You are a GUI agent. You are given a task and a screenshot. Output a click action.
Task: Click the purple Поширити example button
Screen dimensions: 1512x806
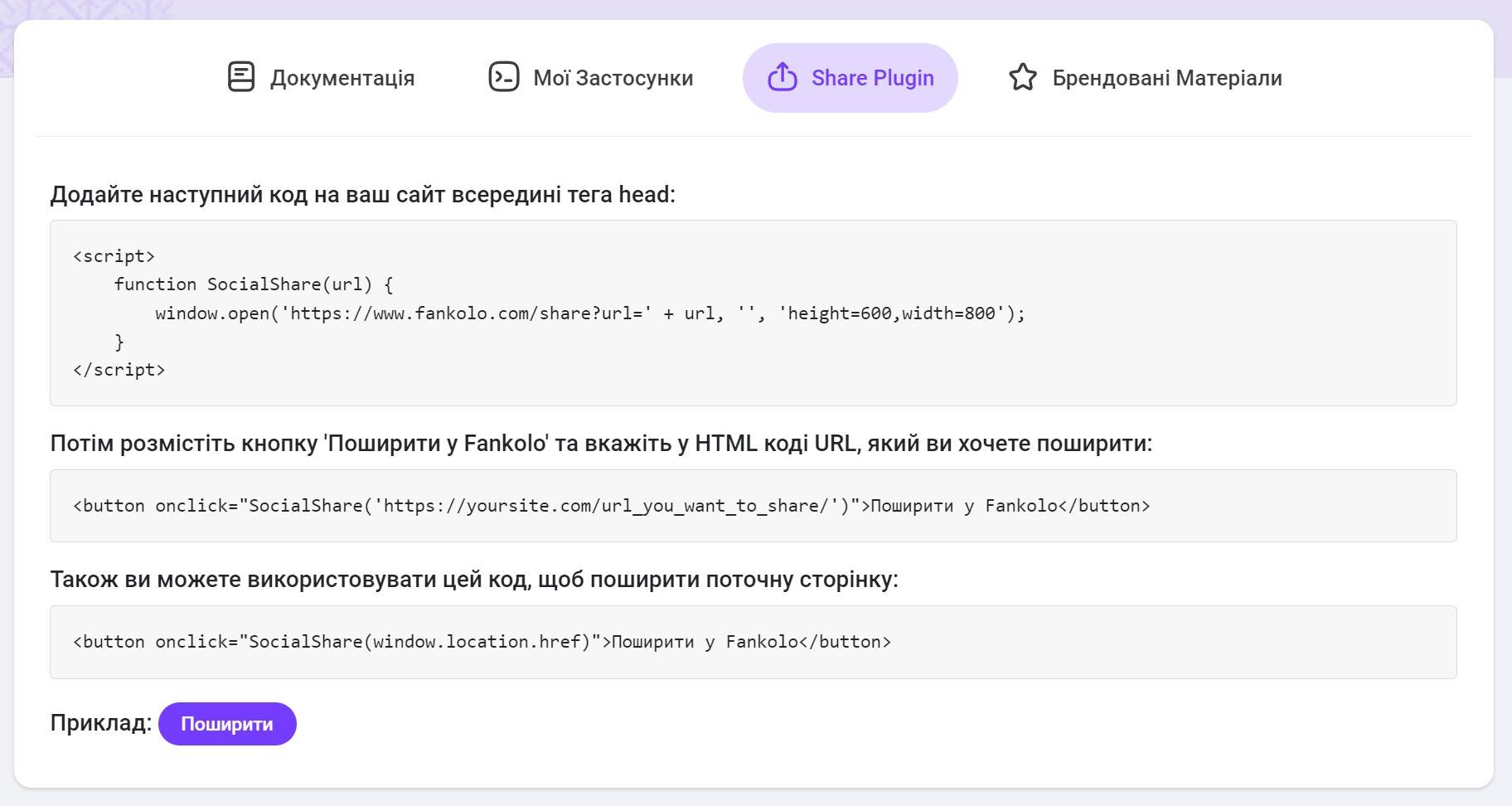click(227, 724)
